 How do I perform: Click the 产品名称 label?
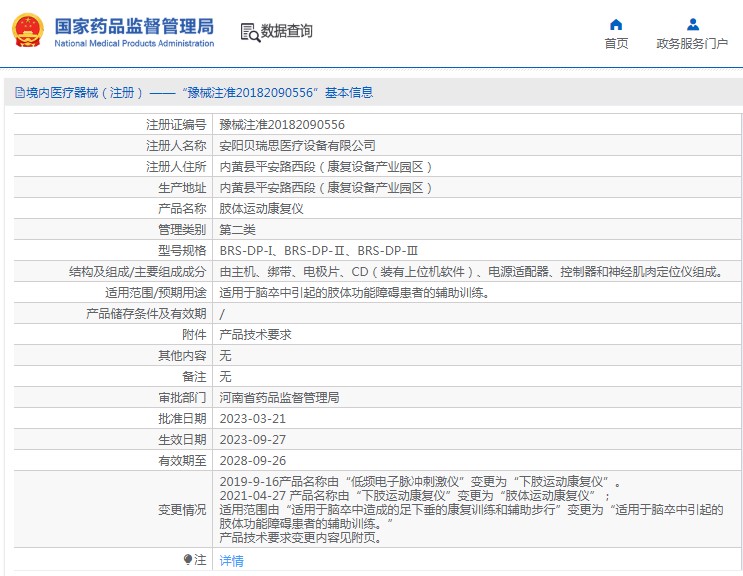(x=182, y=208)
